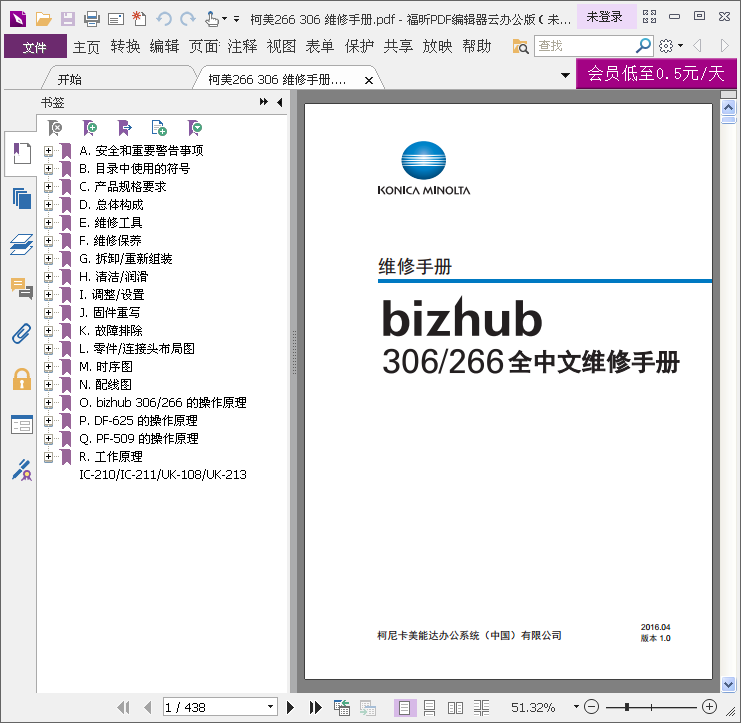The image size is (741, 723).
Task: Click the advanced search folder icon
Action: [520, 46]
